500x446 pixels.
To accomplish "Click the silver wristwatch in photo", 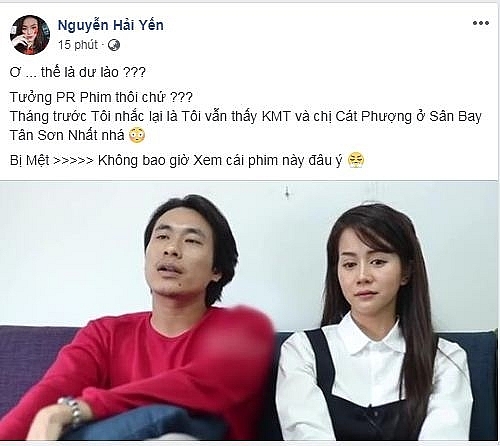I will click(x=74, y=411).
